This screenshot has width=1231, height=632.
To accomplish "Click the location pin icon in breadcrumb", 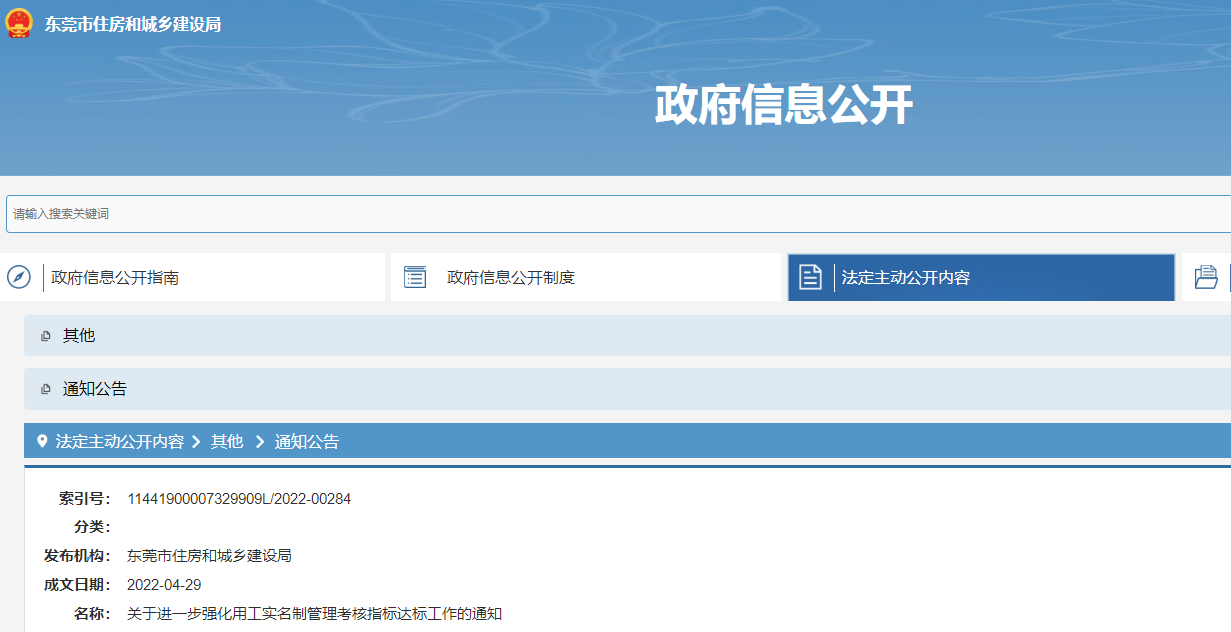I will [42, 441].
